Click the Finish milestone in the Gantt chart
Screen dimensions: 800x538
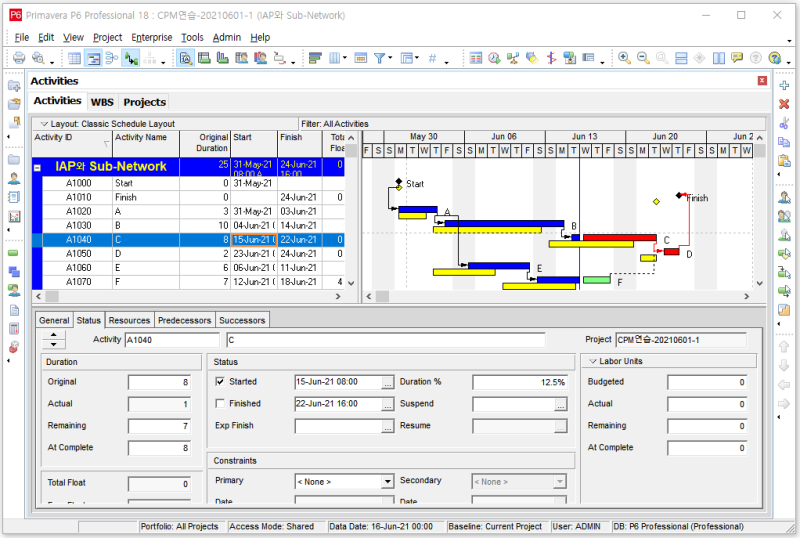coord(679,195)
